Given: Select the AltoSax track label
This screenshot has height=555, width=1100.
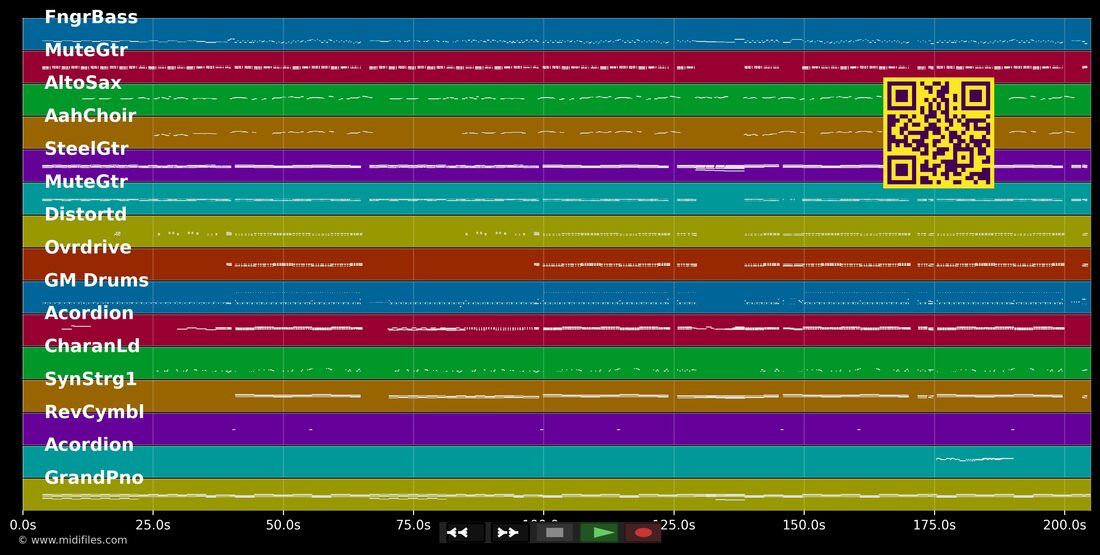Looking at the screenshot, I should click(x=83, y=83).
